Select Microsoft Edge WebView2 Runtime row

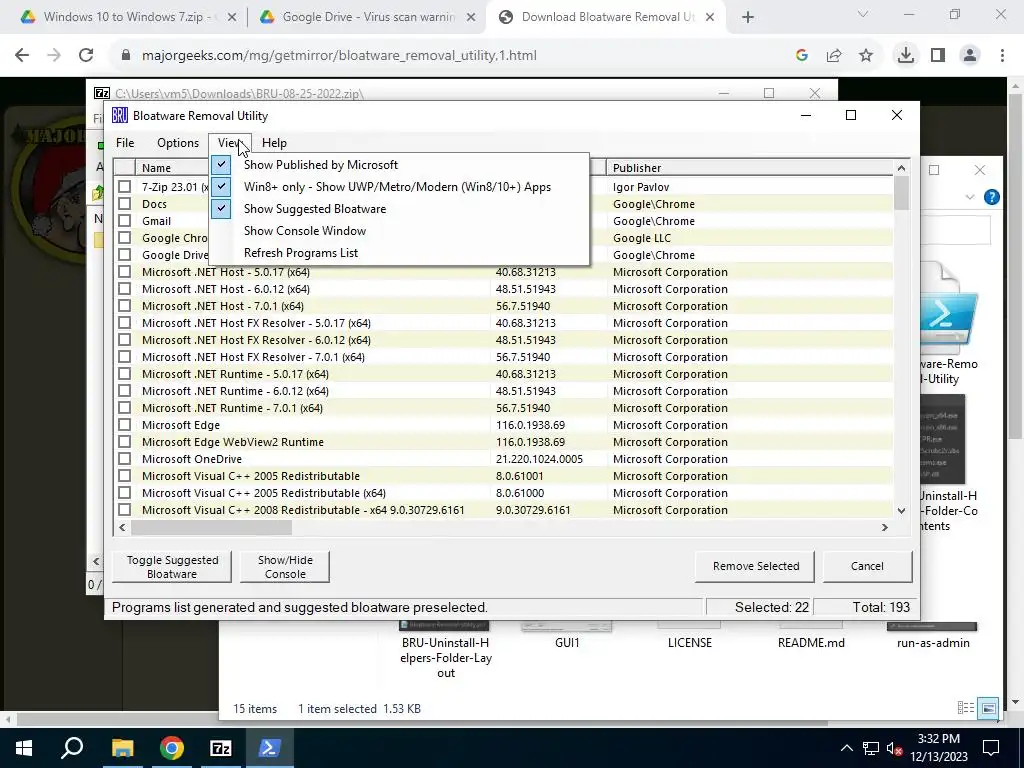[503, 442]
